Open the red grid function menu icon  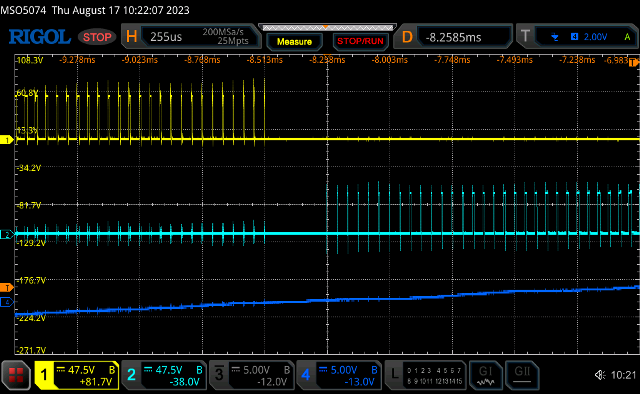[x=16, y=375]
